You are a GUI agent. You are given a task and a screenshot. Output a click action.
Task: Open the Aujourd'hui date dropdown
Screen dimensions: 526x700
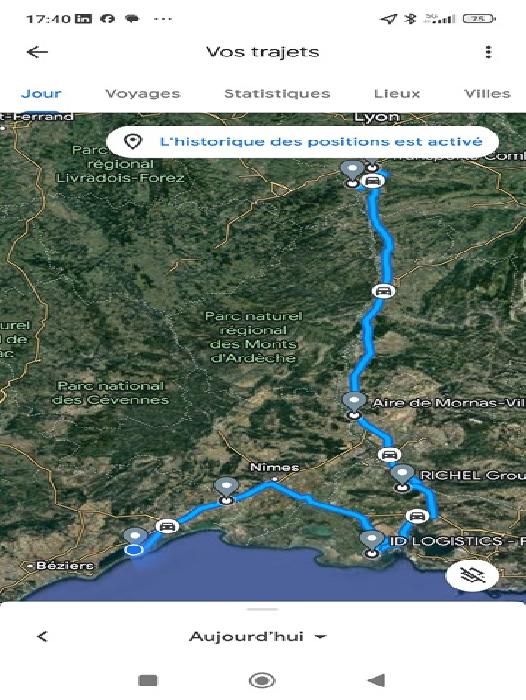click(x=258, y=637)
